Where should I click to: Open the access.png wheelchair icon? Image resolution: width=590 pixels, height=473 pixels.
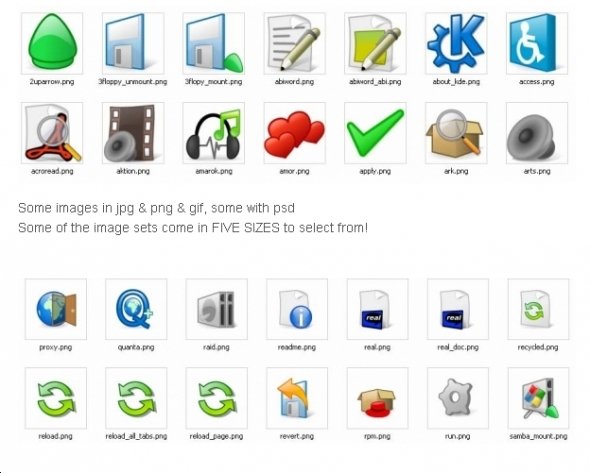click(x=537, y=43)
